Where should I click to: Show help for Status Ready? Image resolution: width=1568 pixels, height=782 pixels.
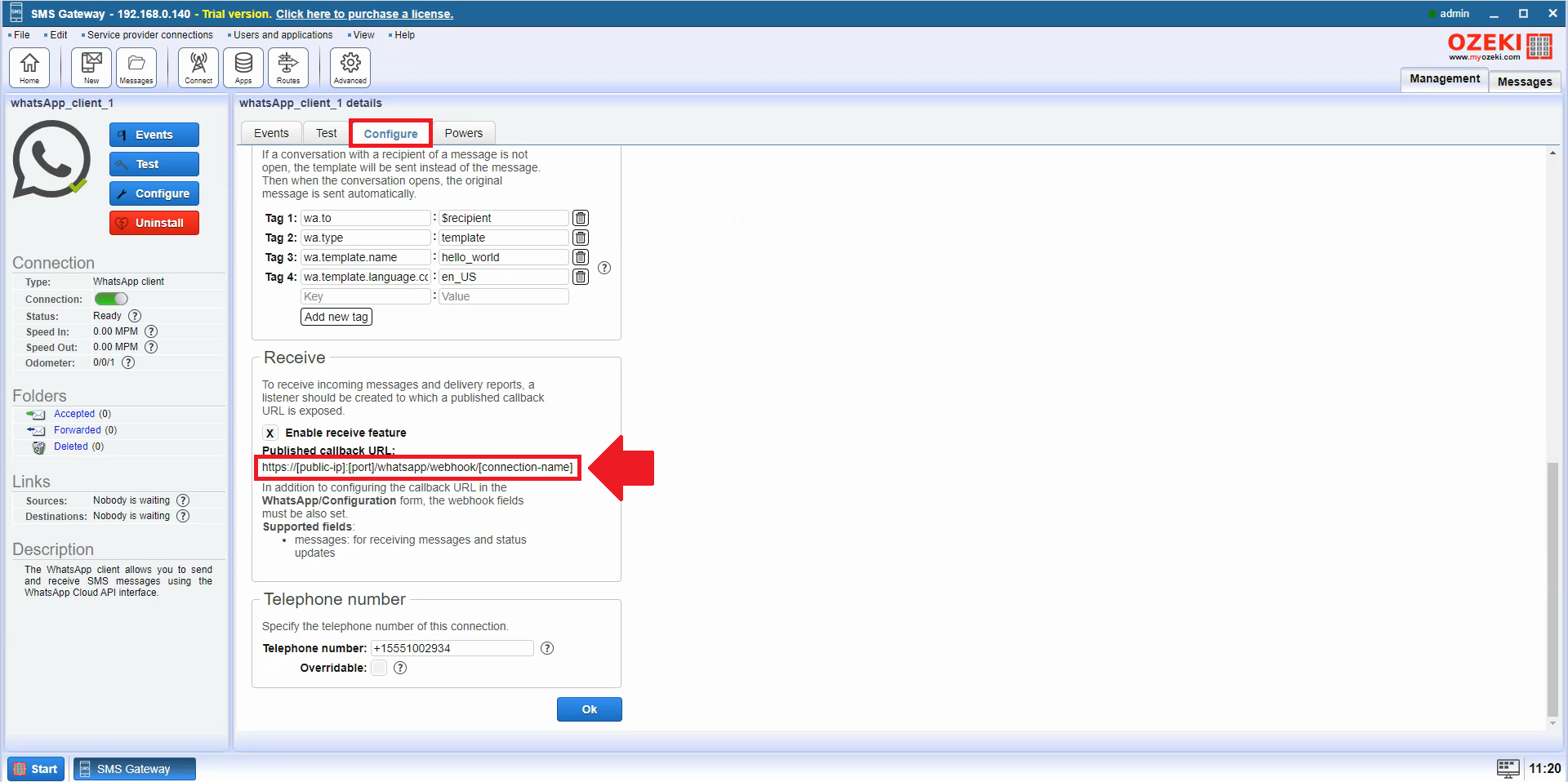point(135,316)
